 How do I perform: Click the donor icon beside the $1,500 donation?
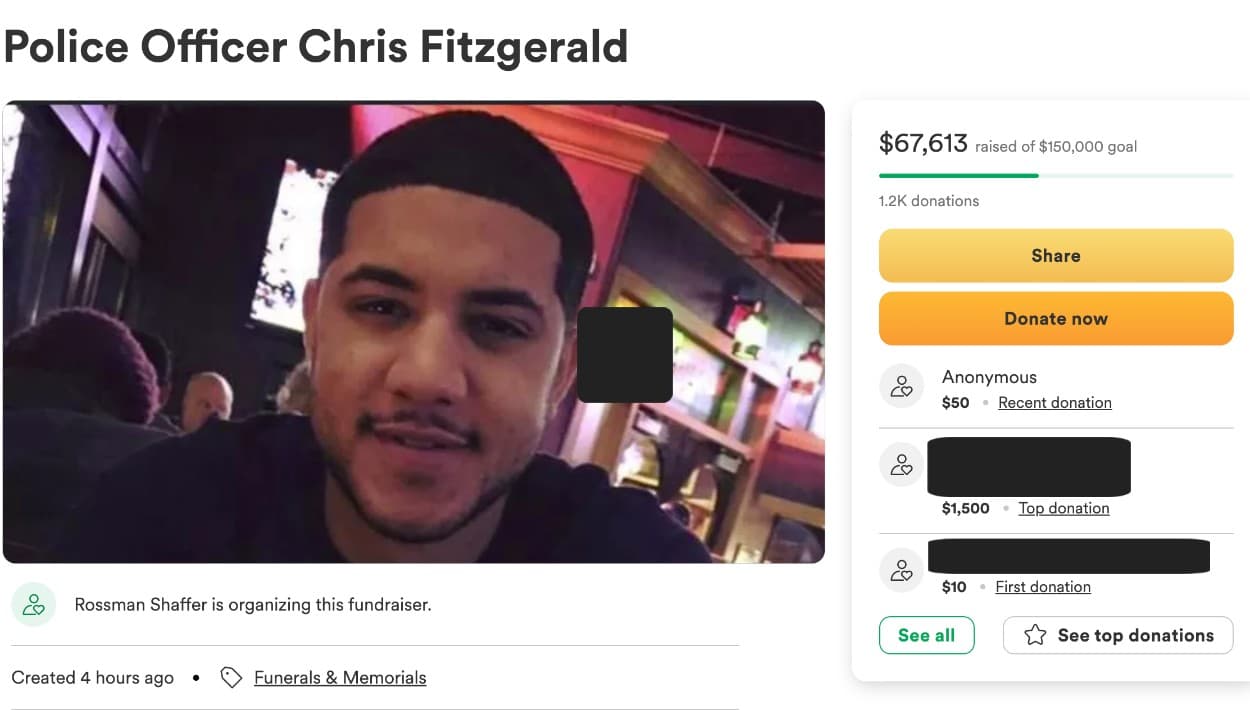901,464
